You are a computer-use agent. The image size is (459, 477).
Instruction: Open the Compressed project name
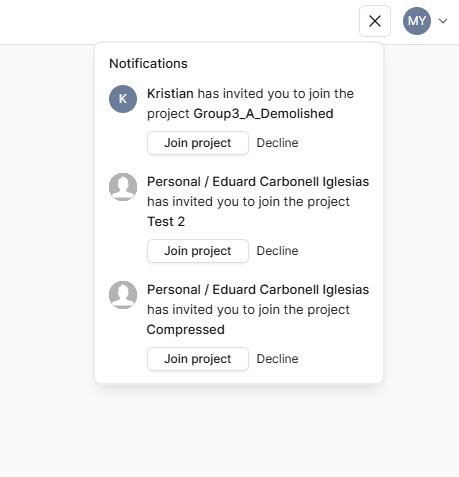point(186,330)
